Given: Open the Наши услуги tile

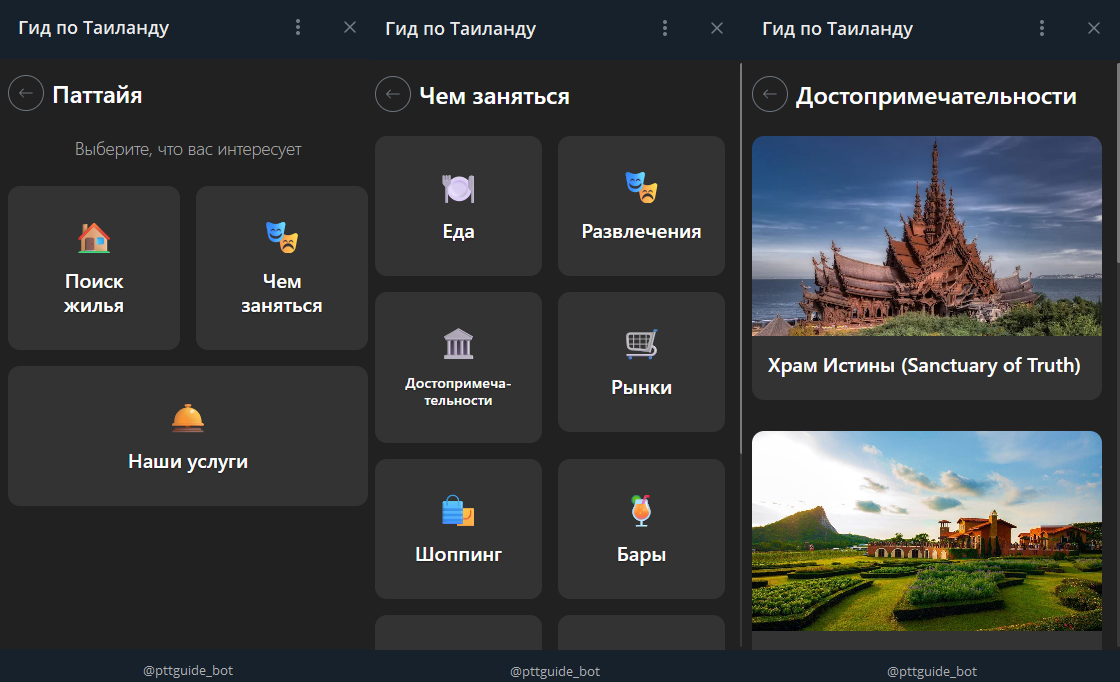Looking at the screenshot, I should click(x=188, y=436).
